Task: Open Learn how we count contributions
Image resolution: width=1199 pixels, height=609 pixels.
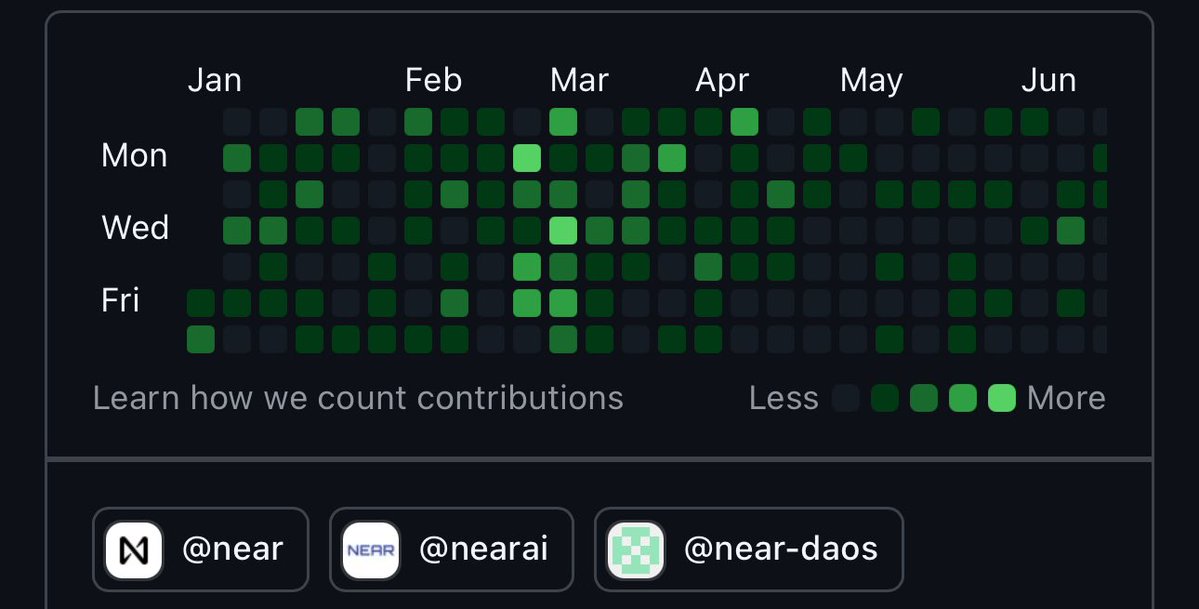Action: tap(358, 398)
